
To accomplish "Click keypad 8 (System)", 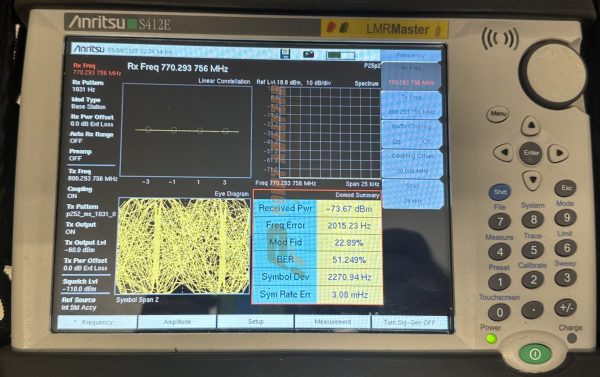I will tap(533, 219).
